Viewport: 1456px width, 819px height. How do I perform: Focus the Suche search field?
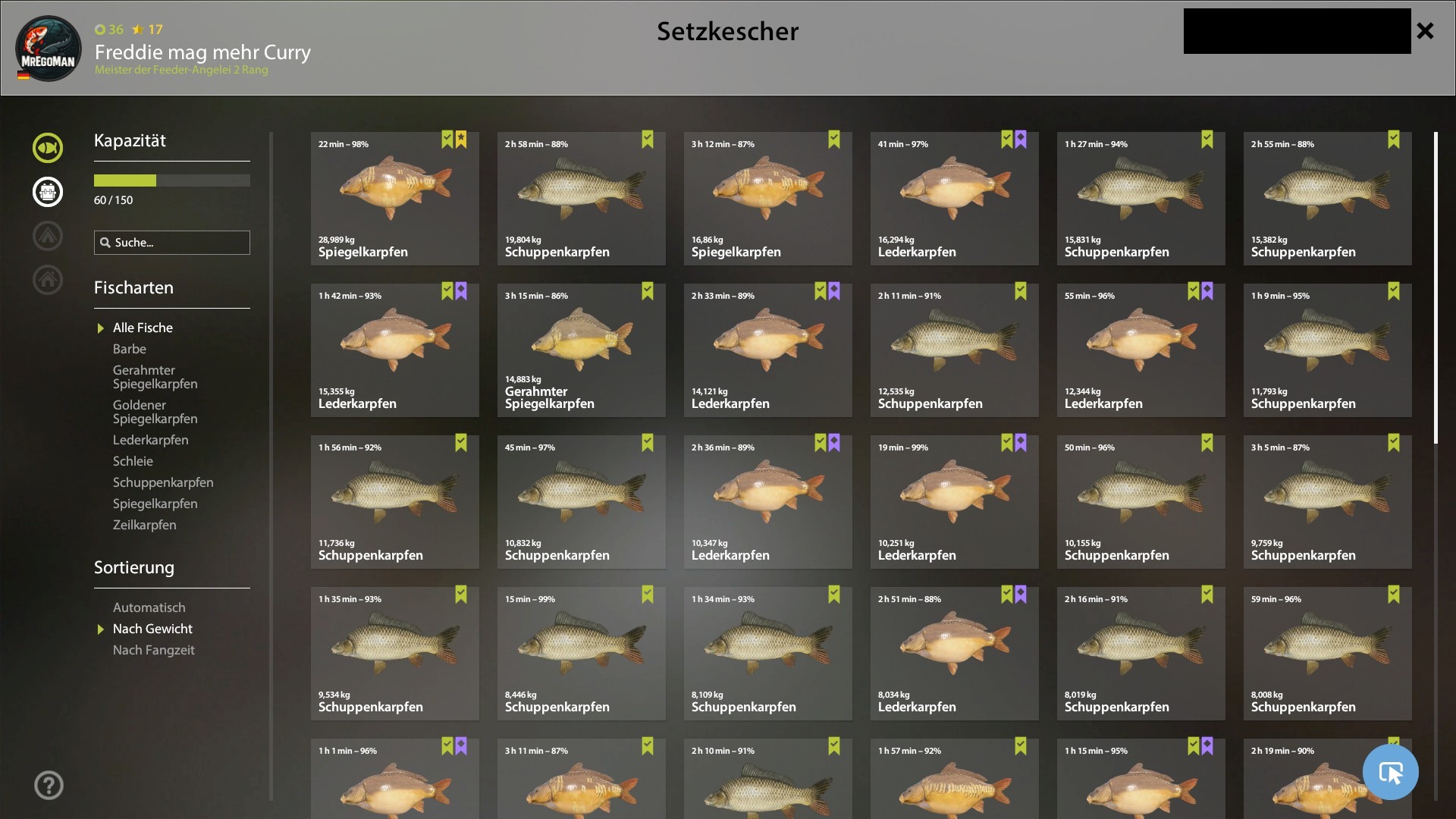(172, 243)
